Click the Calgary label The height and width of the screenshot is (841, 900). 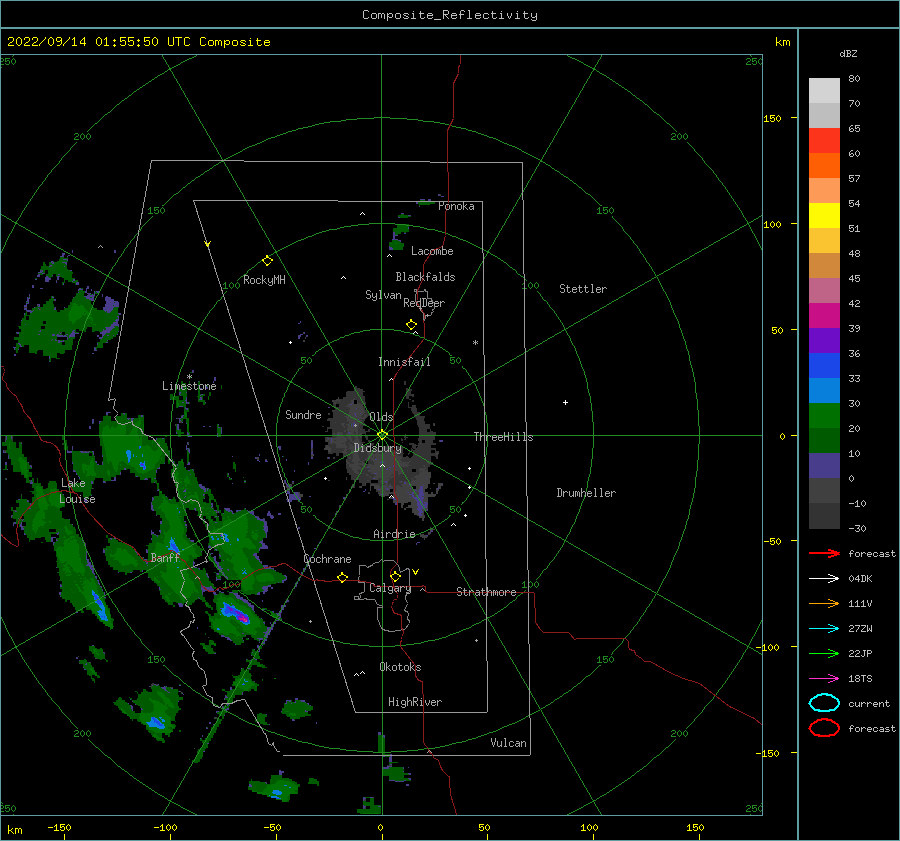pos(390,588)
